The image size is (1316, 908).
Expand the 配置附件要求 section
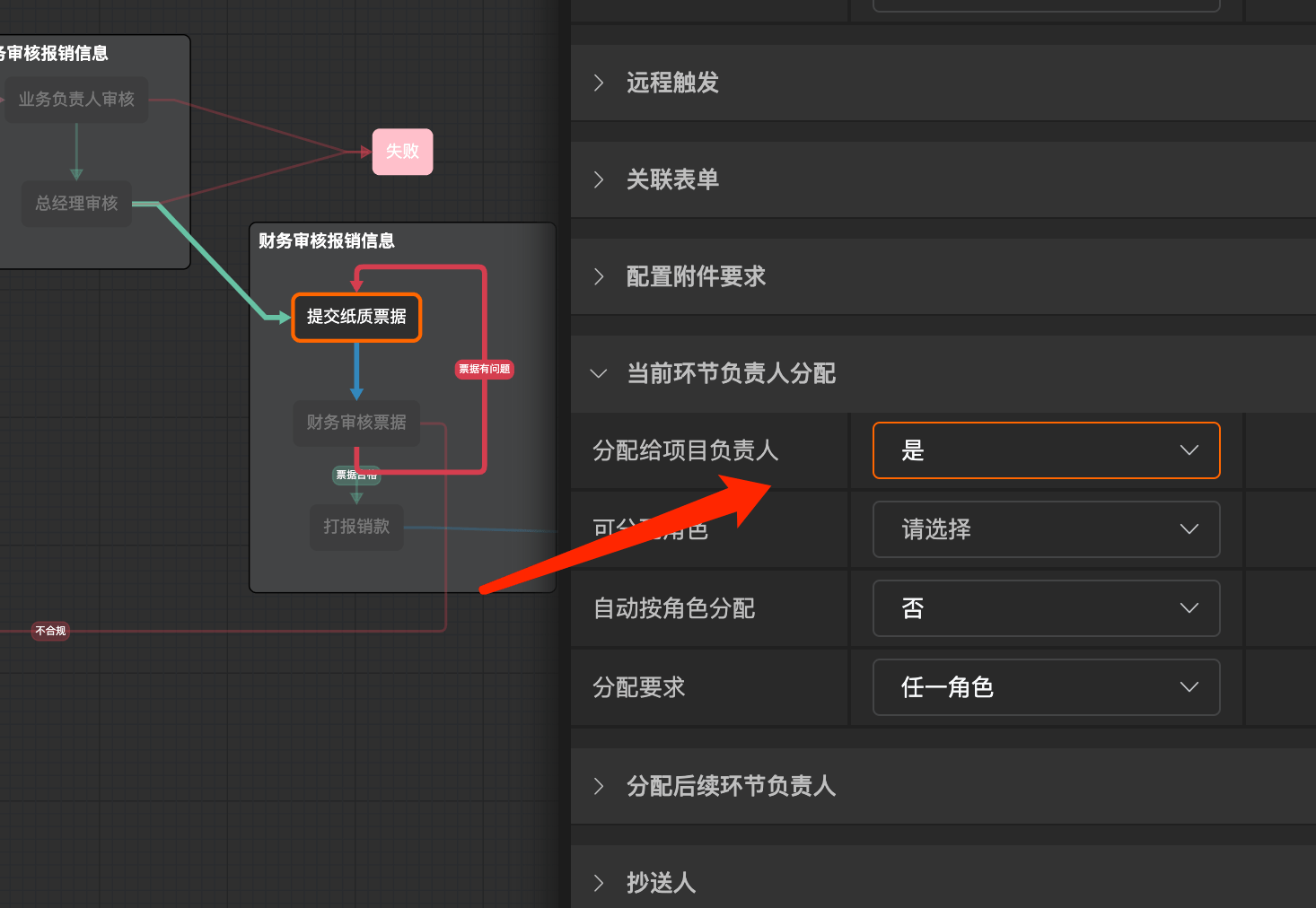point(943,276)
